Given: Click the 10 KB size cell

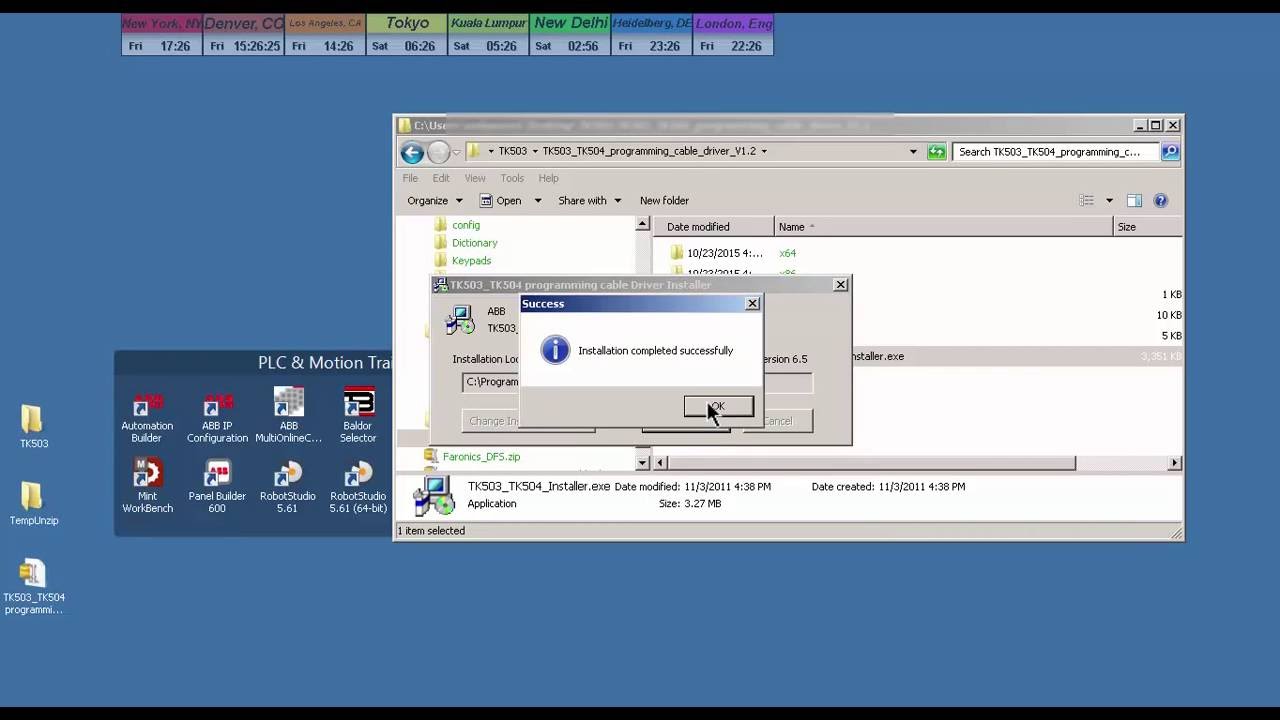Looking at the screenshot, I should 1169,316.
